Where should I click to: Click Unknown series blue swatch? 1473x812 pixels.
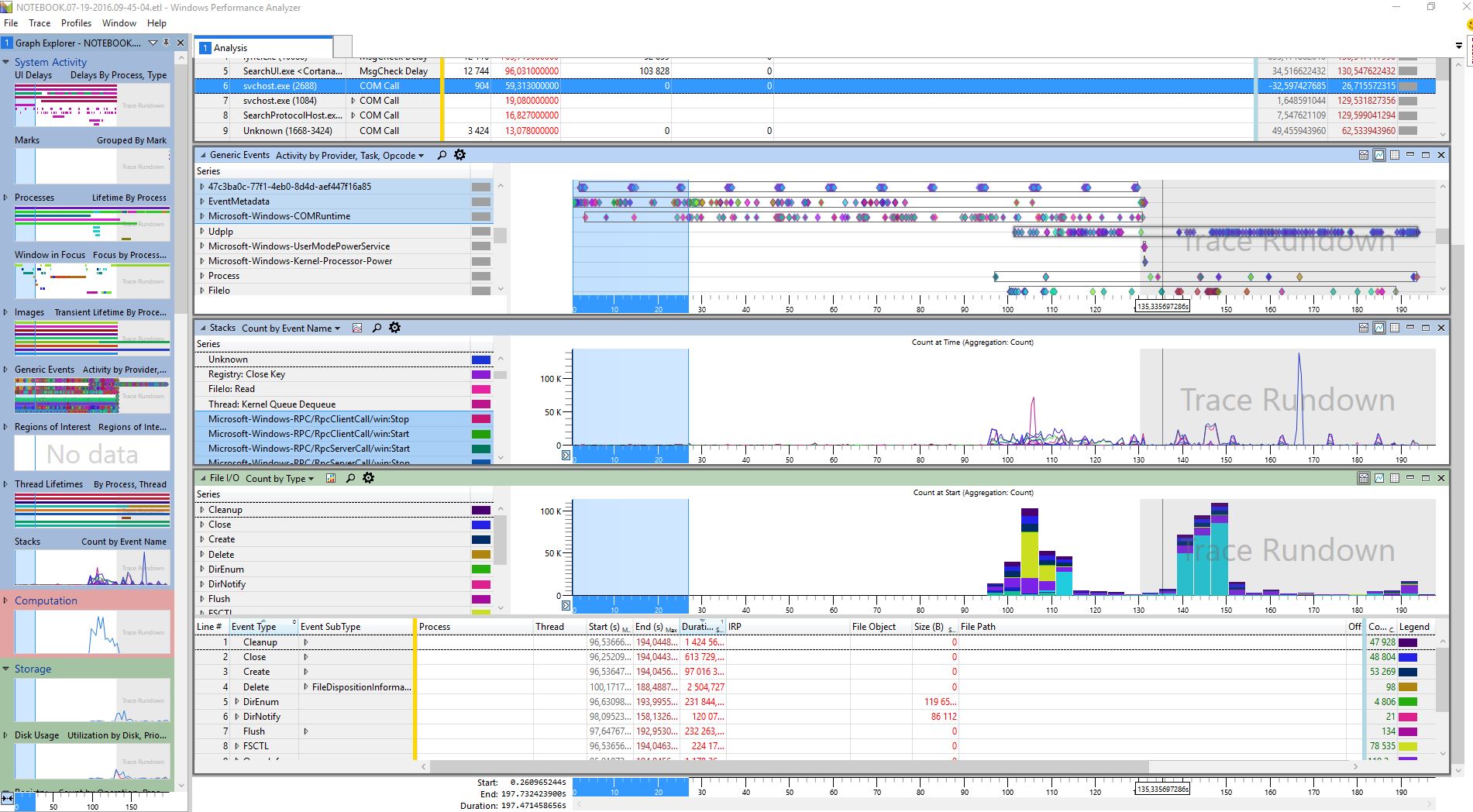(480, 360)
